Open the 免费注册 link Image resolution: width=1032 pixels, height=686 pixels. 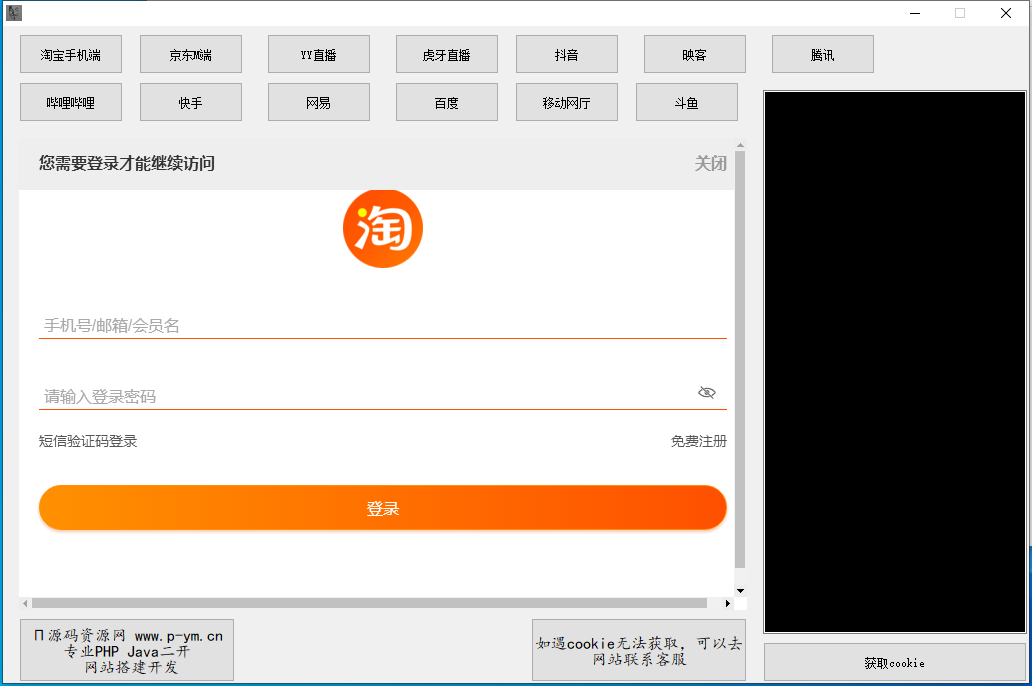click(x=699, y=441)
